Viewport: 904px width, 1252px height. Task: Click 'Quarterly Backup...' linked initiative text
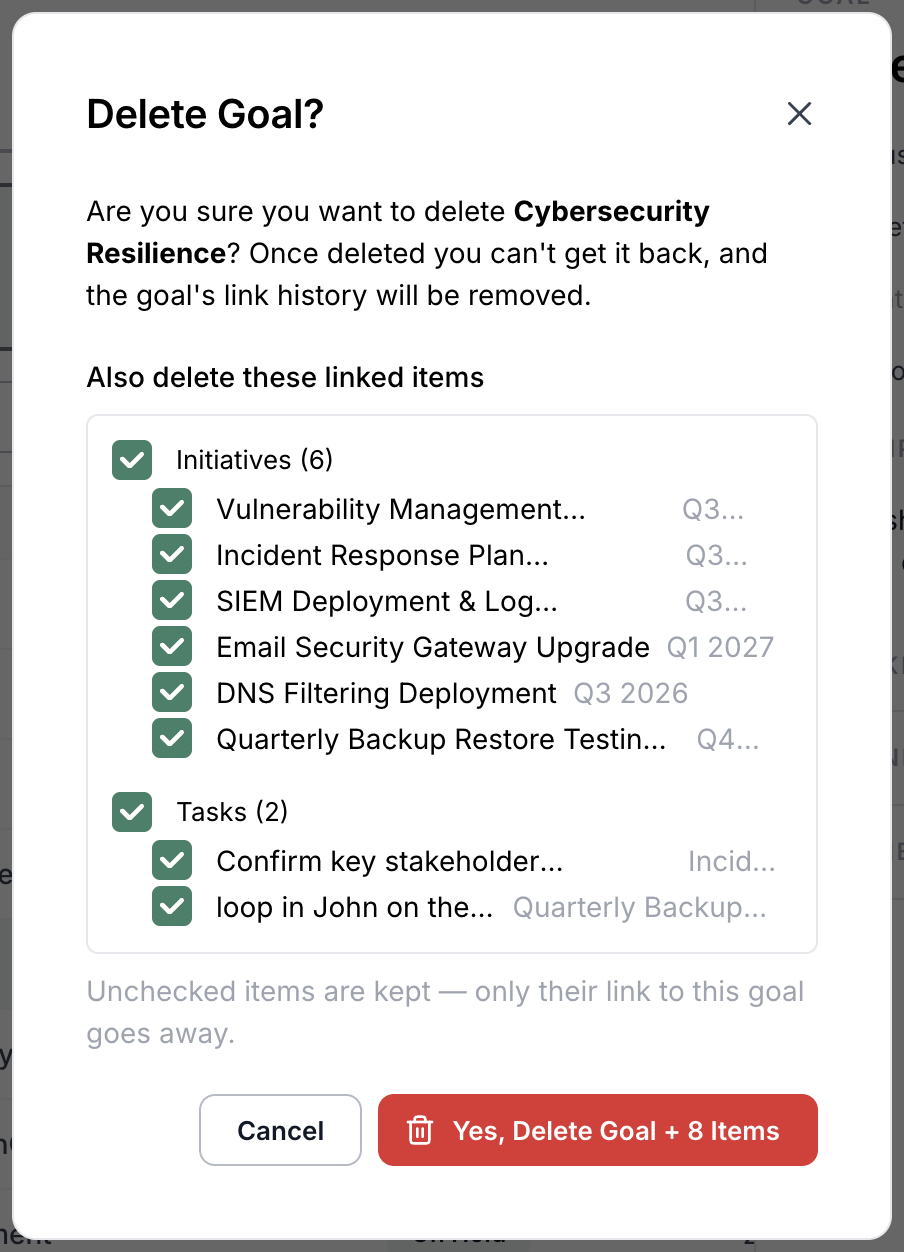(x=640, y=907)
